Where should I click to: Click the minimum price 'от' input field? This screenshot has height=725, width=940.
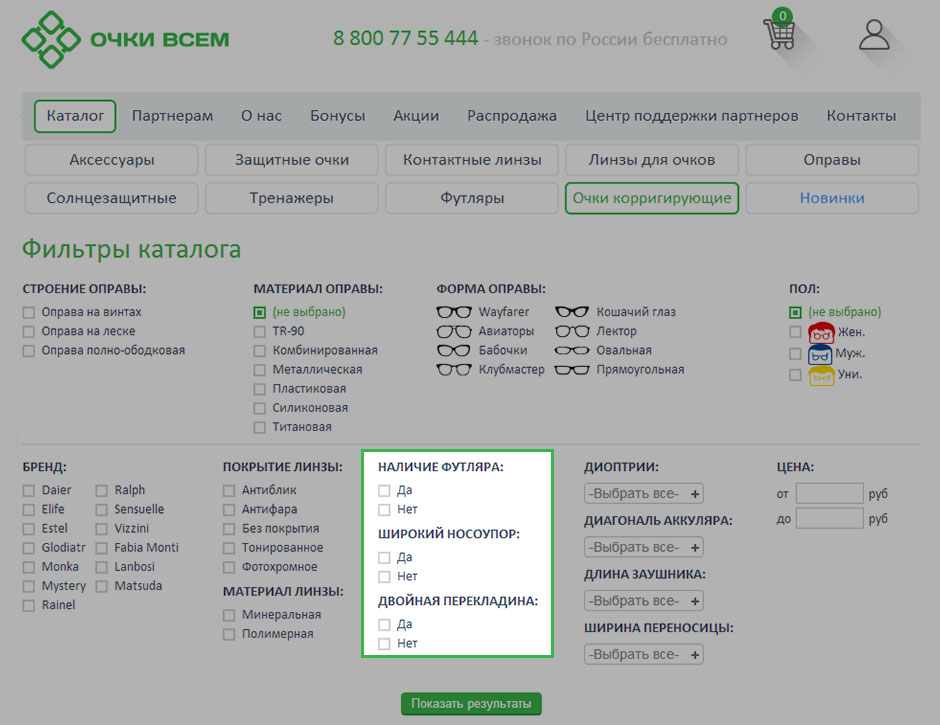tap(829, 493)
